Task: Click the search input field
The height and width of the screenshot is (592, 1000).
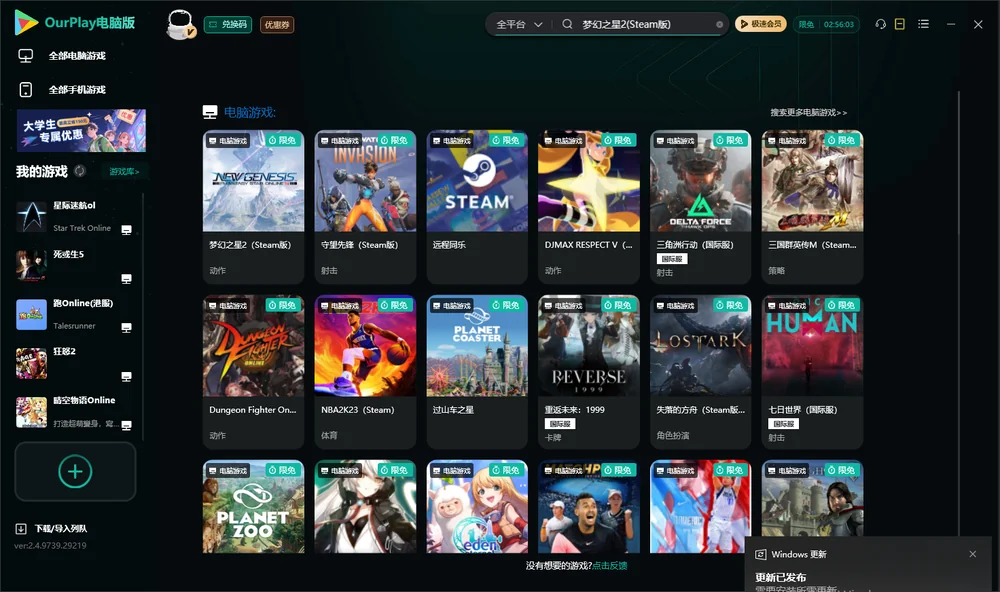Action: [x=646, y=24]
